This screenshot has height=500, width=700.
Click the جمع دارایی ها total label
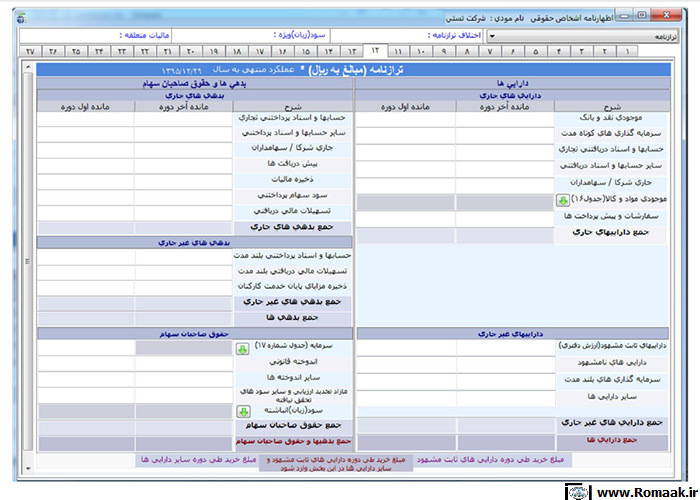click(x=612, y=441)
